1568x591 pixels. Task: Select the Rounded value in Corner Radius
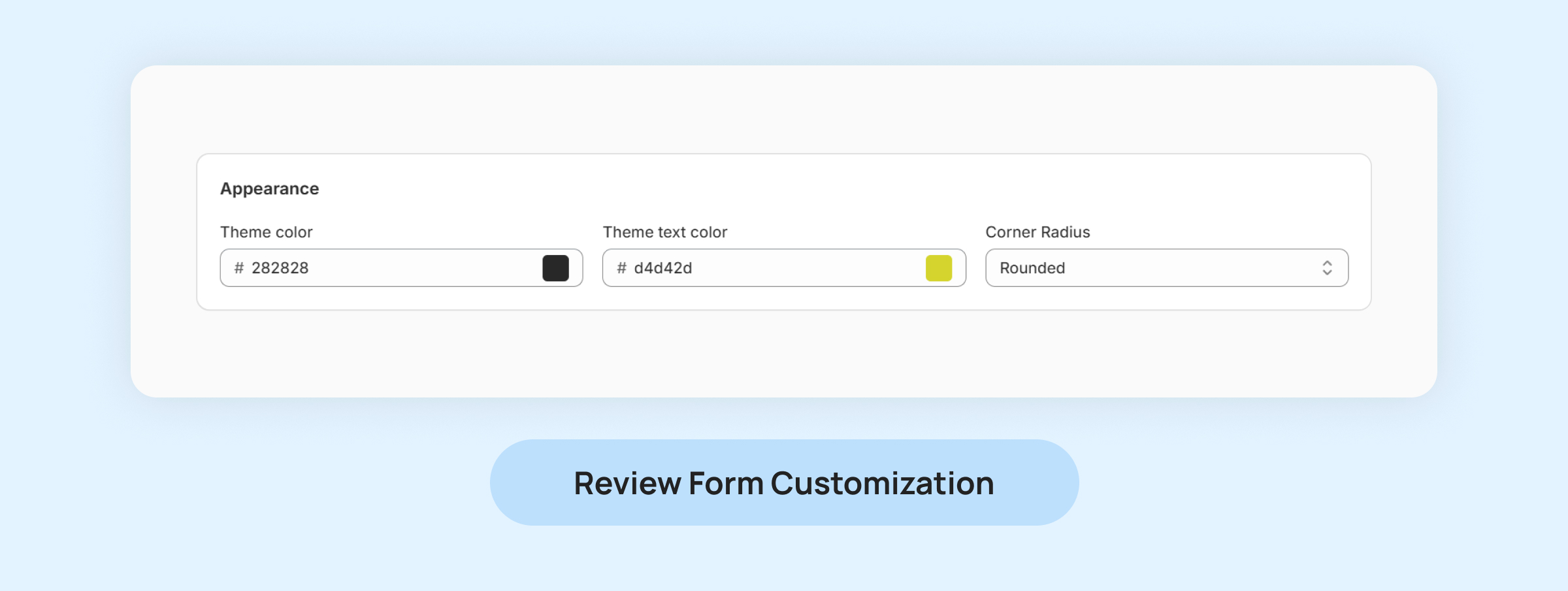(1032, 268)
